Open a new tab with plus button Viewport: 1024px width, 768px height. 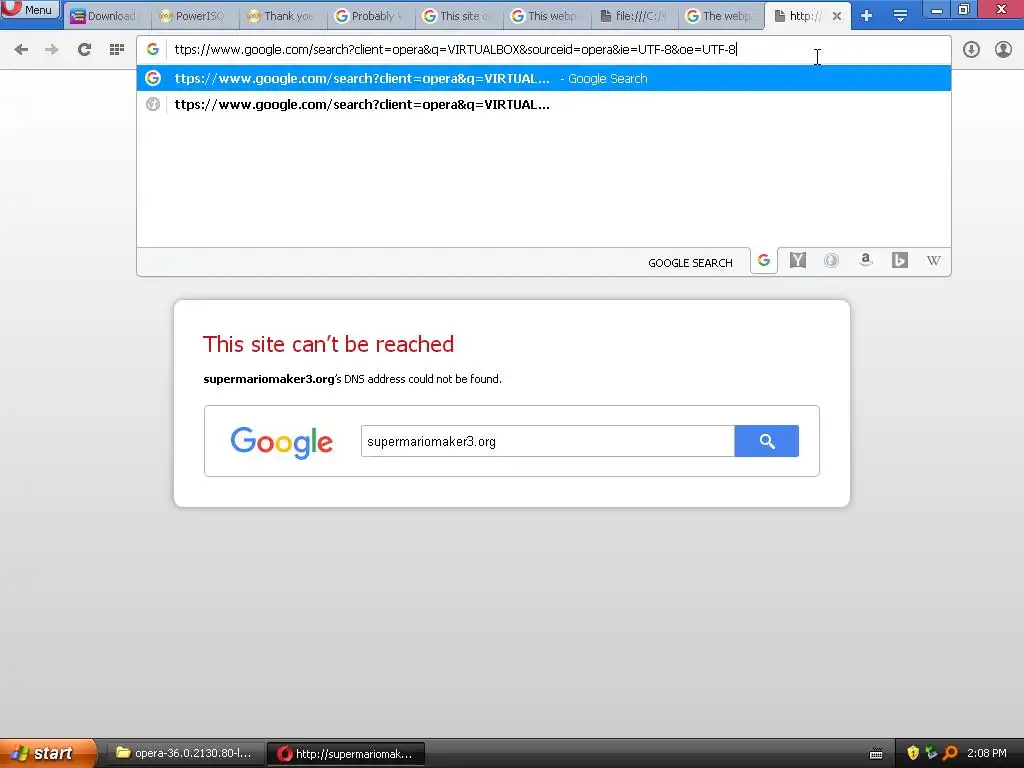[x=867, y=16]
